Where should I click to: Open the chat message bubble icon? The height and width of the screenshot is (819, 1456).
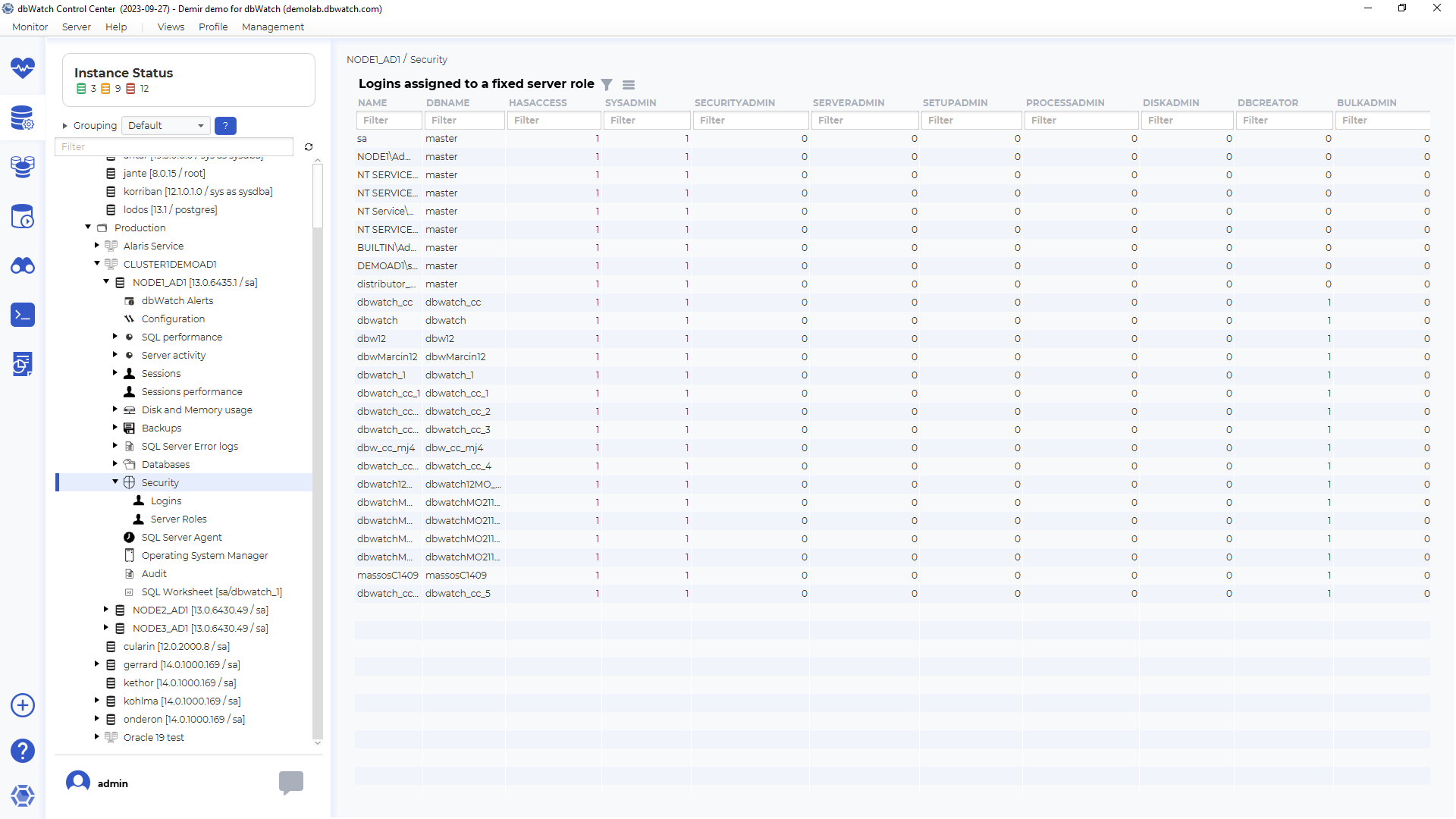pyautogui.click(x=291, y=783)
